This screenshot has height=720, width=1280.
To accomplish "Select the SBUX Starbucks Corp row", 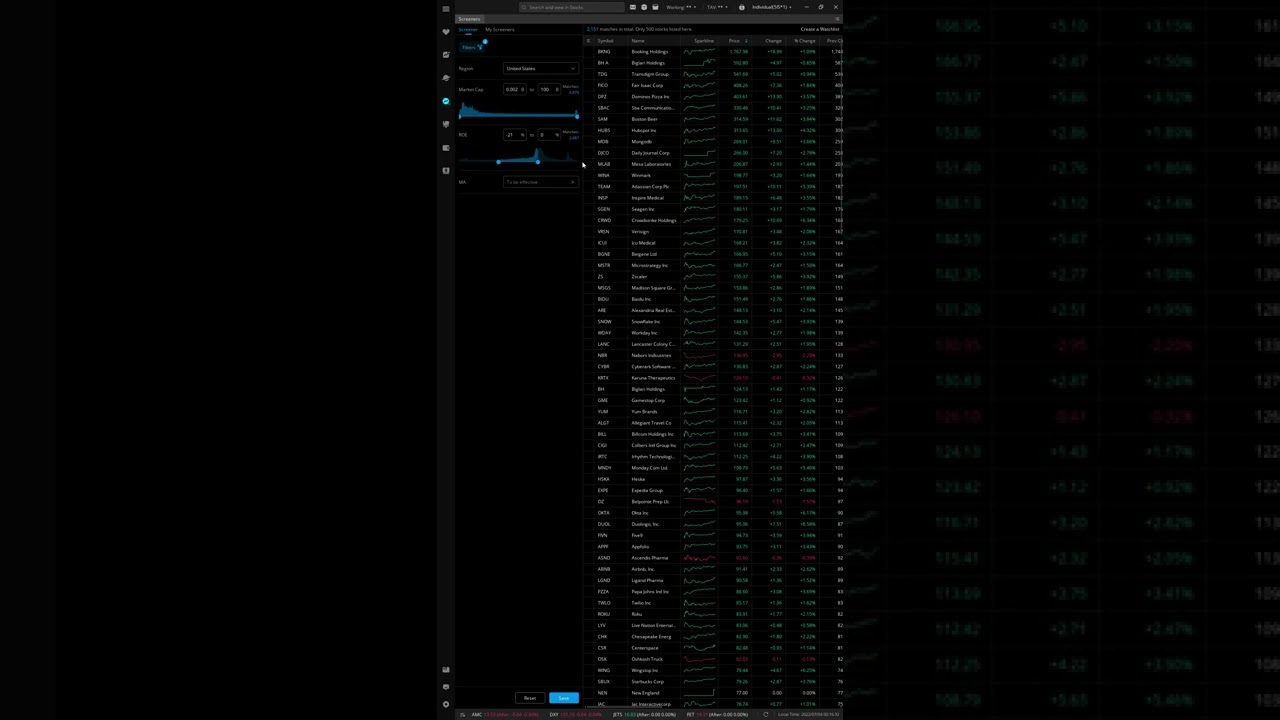I will 713,681.
